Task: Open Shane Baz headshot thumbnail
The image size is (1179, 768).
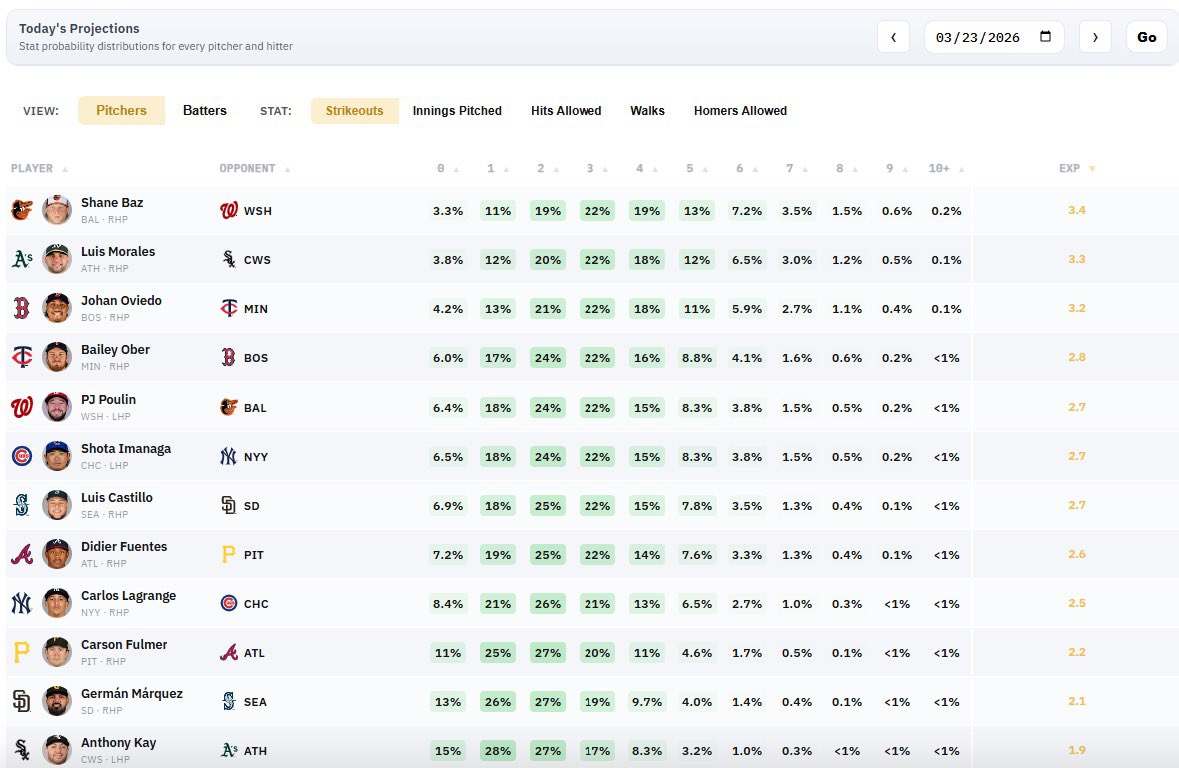Action: [x=57, y=210]
